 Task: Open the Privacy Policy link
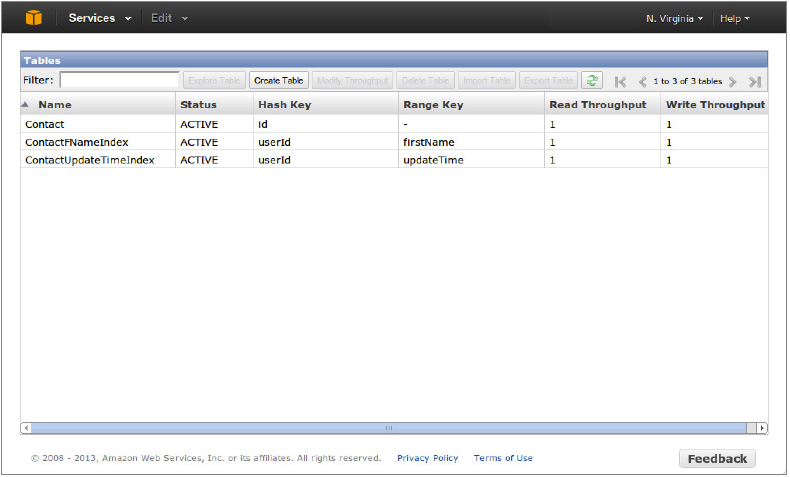click(x=427, y=458)
